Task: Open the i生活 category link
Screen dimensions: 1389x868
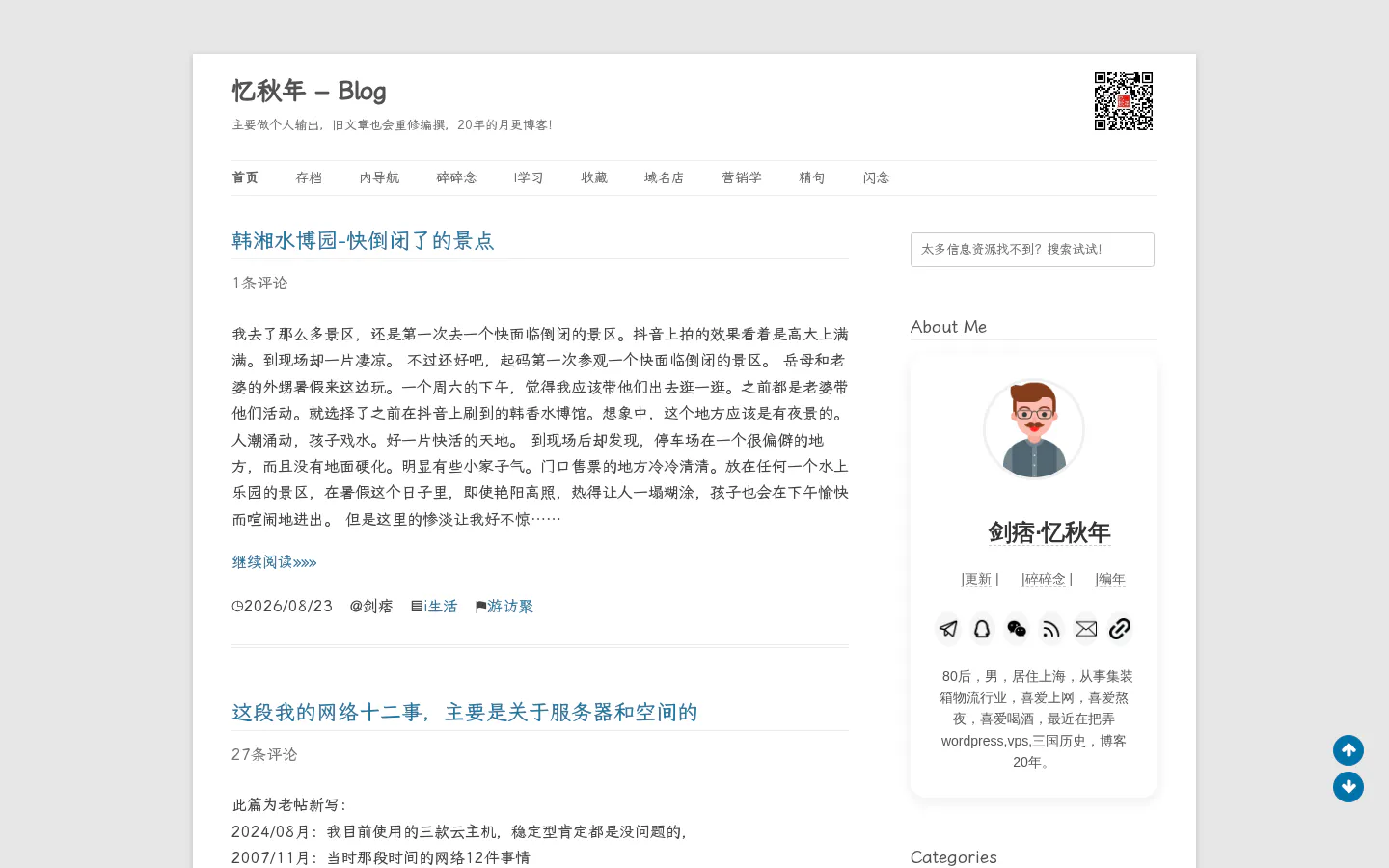Action: coord(440,607)
